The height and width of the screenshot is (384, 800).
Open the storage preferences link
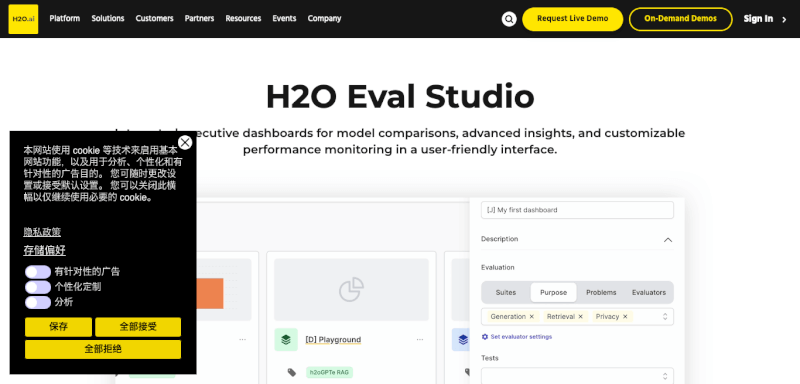point(44,250)
